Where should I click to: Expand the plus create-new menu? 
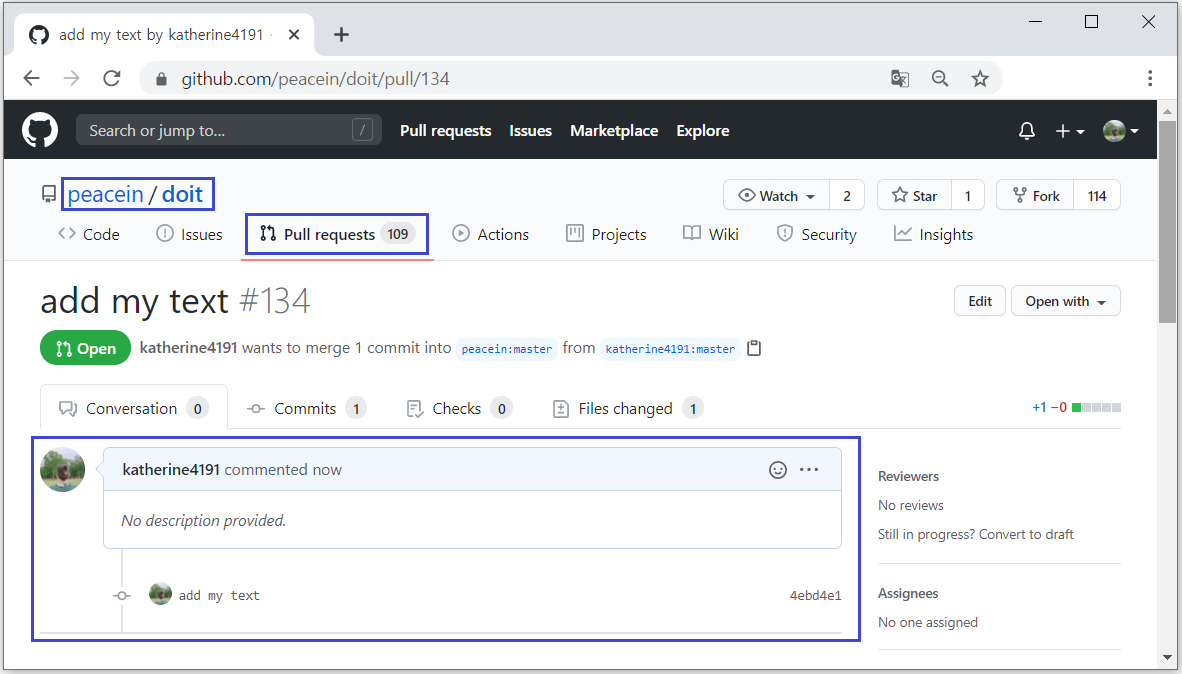click(x=1070, y=131)
